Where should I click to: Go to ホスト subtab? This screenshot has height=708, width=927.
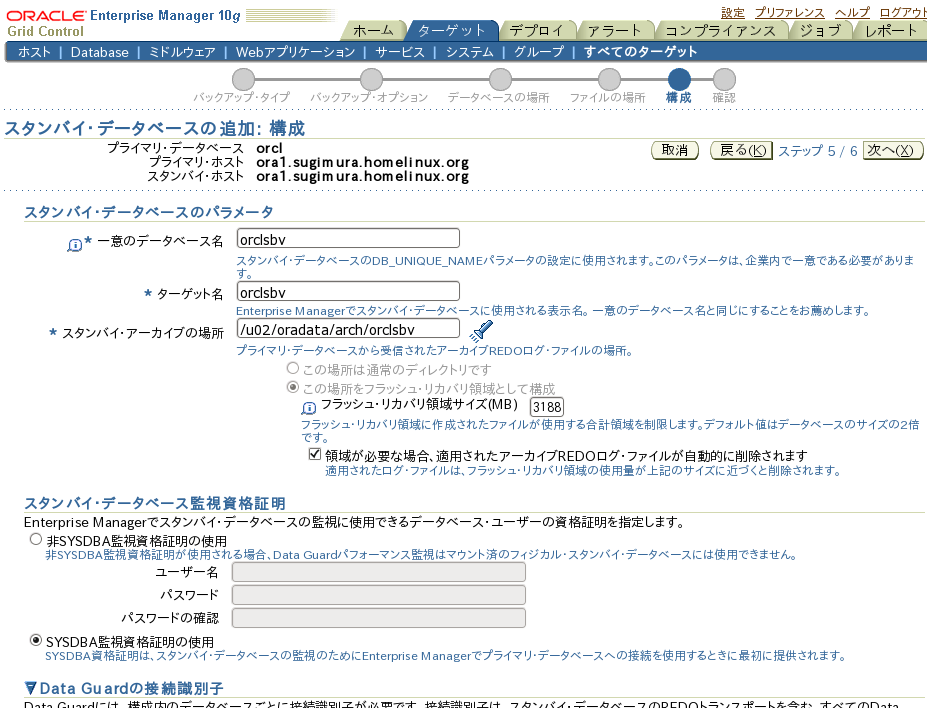tap(34, 52)
